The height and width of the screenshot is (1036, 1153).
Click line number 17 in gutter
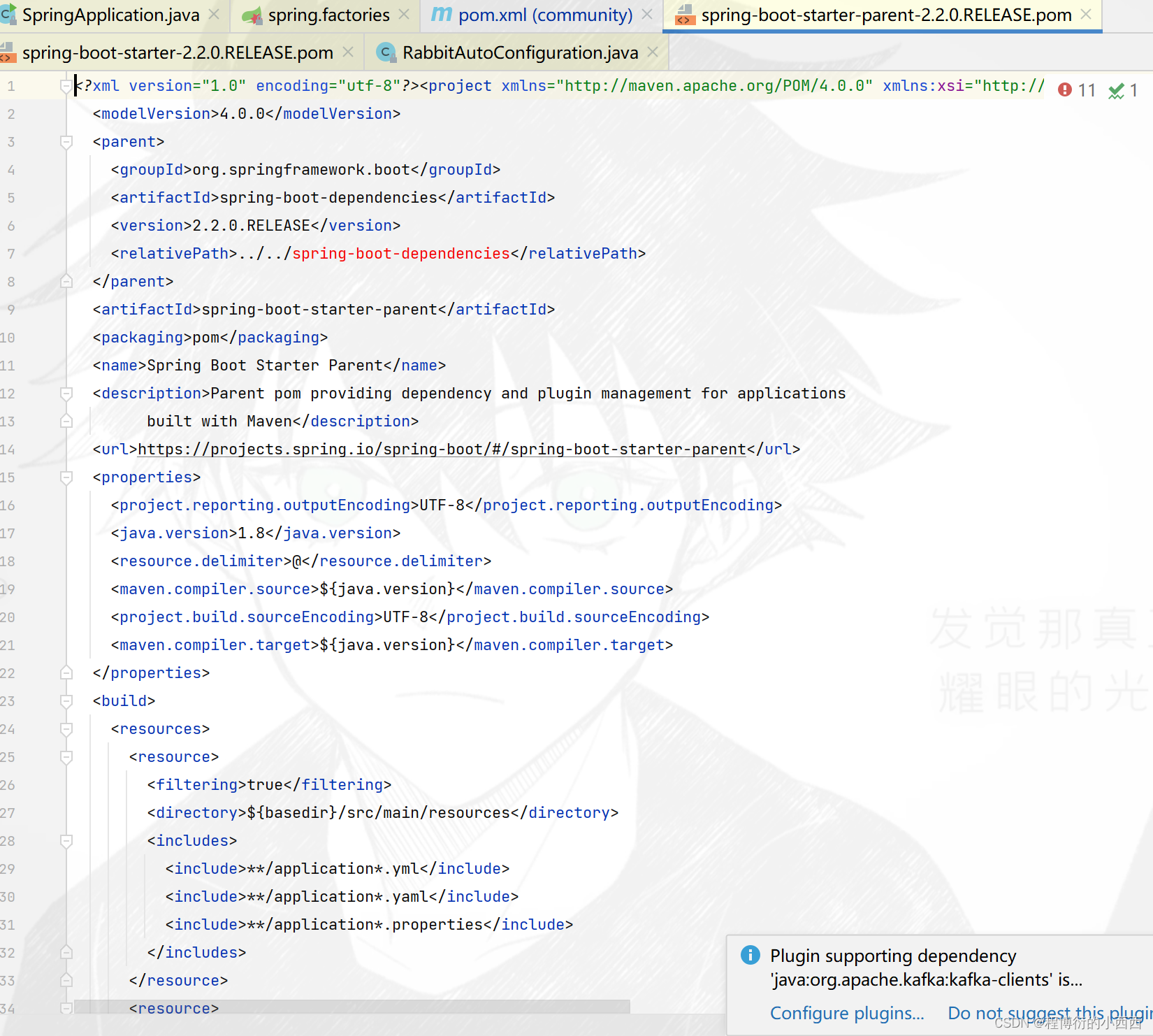coord(8,533)
